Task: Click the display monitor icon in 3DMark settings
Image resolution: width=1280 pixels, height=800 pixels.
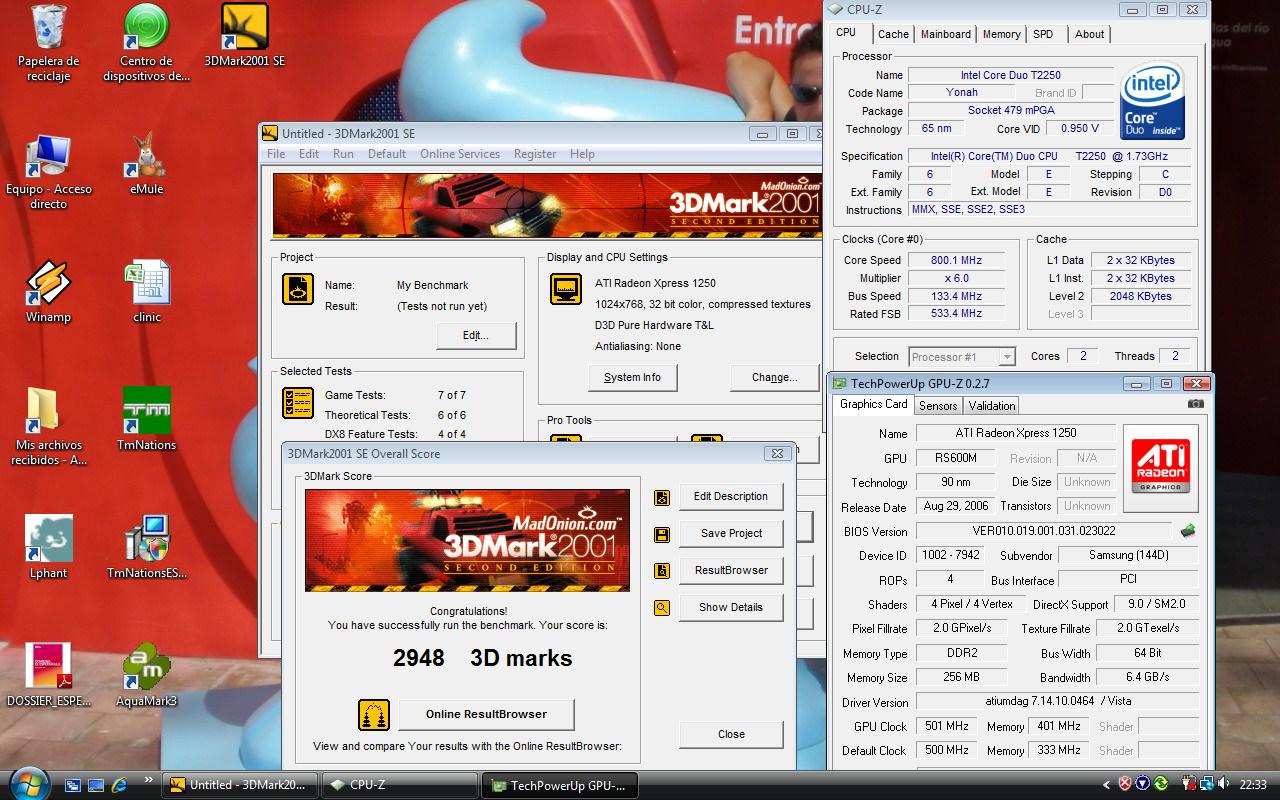Action: (566, 289)
